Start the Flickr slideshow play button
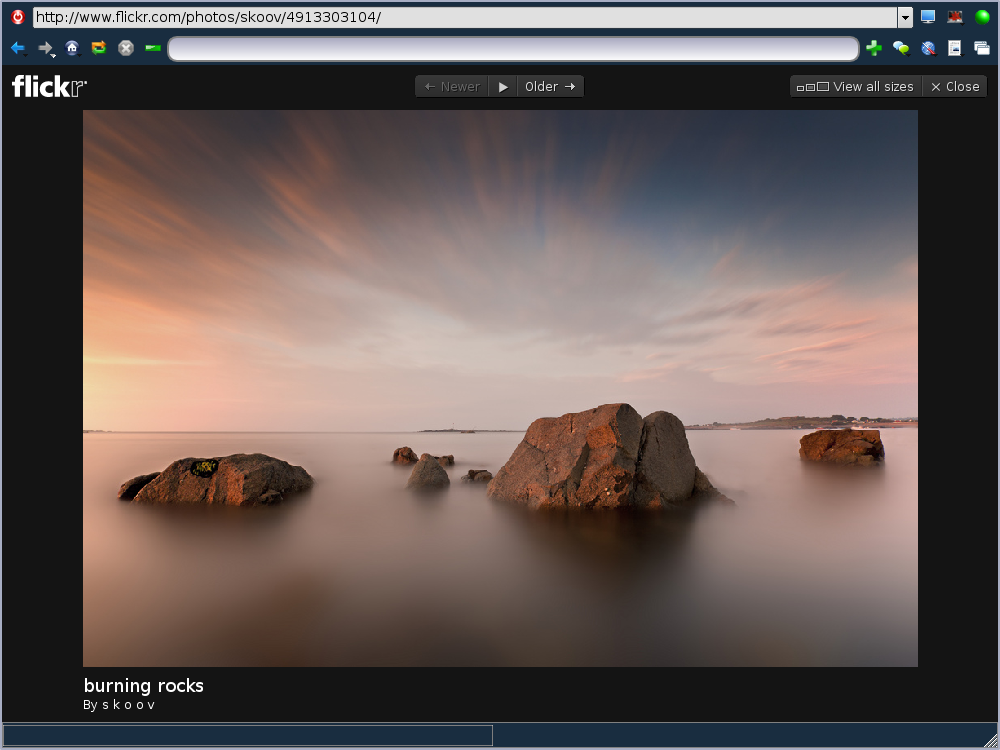 pos(503,87)
